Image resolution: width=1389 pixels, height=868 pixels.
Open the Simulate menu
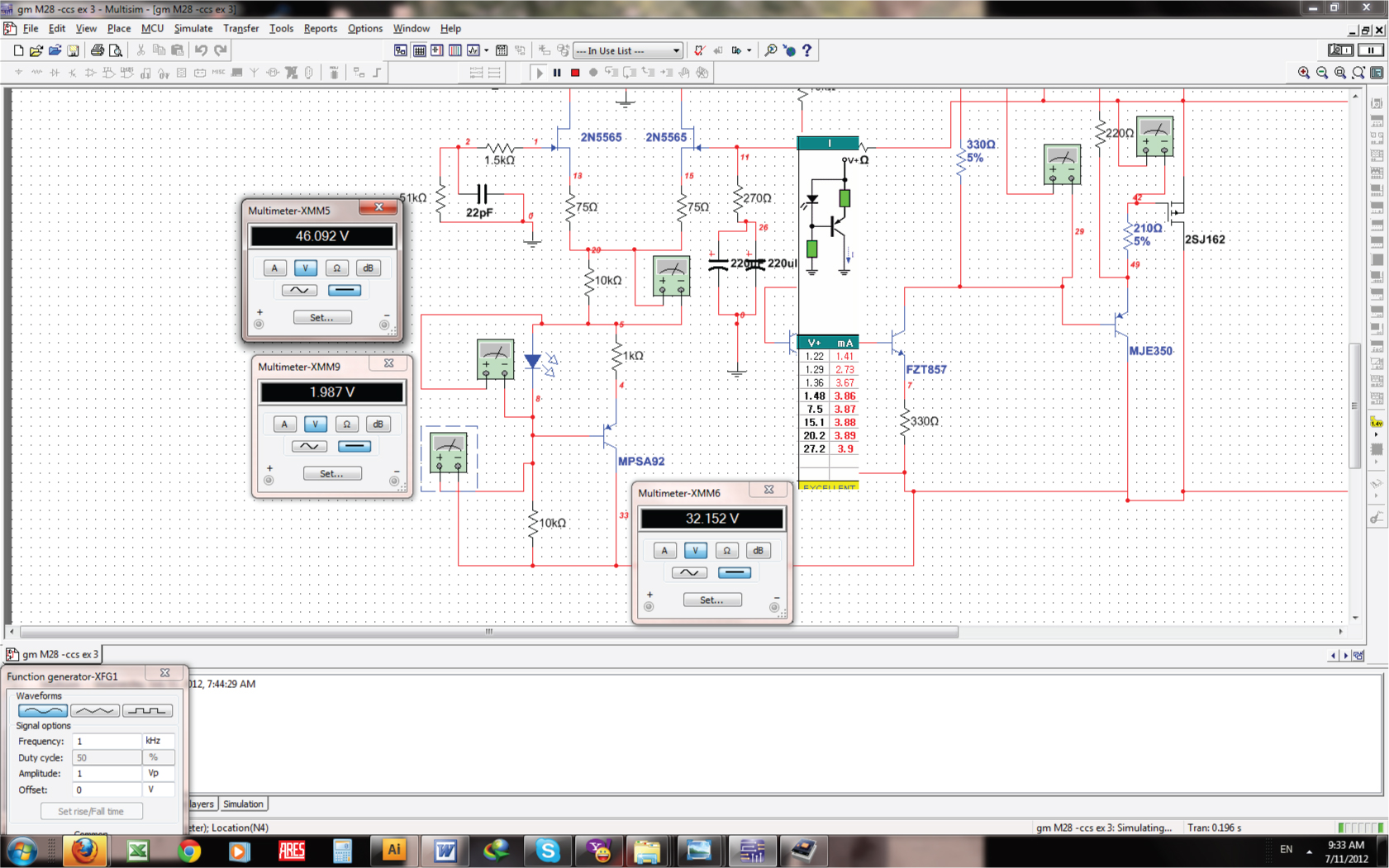(x=193, y=28)
